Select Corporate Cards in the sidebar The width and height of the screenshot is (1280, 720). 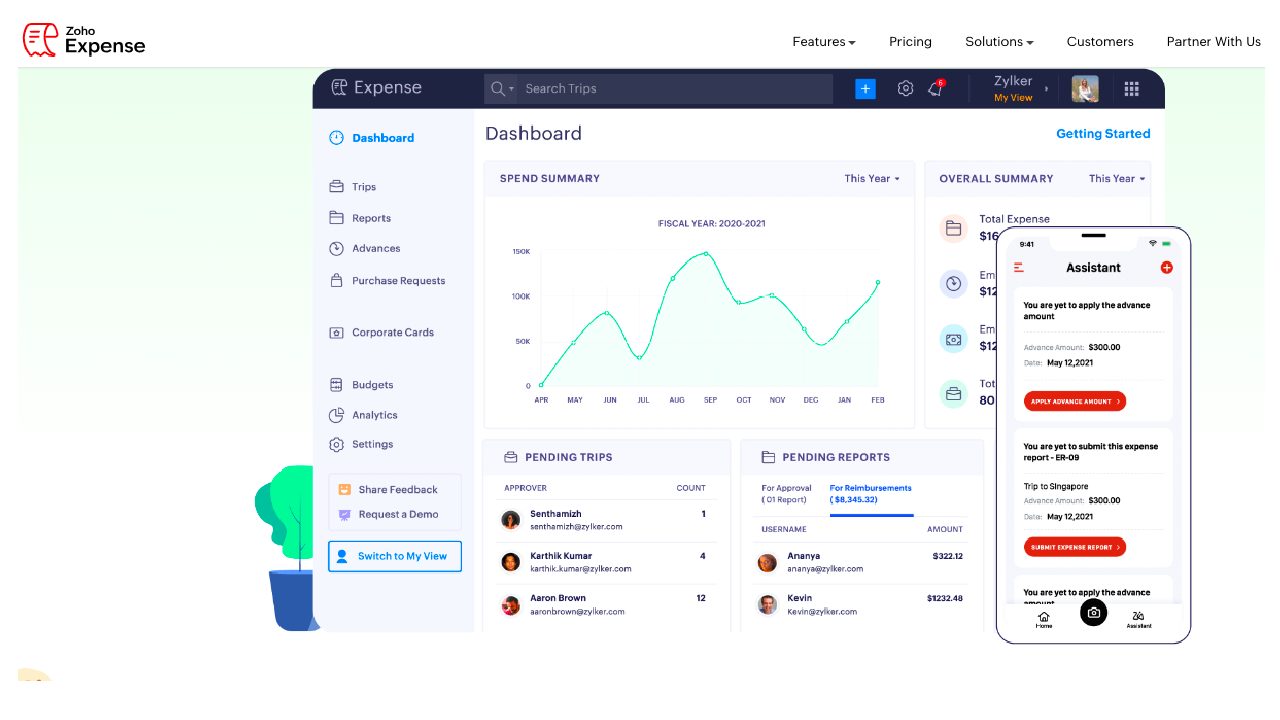[x=392, y=333]
